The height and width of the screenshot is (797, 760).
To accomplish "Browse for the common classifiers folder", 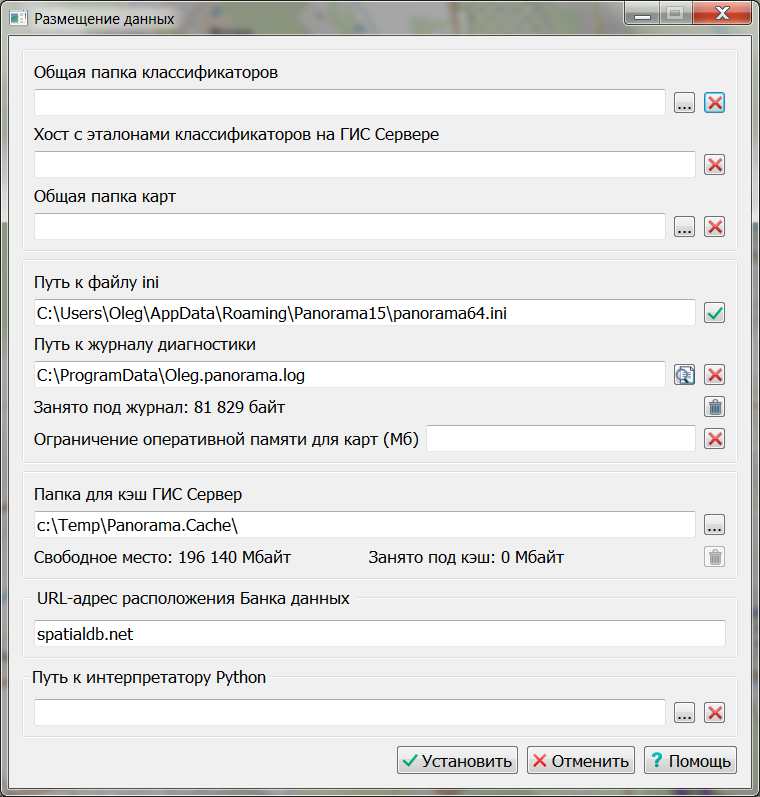I will pyautogui.click(x=684, y=103).
